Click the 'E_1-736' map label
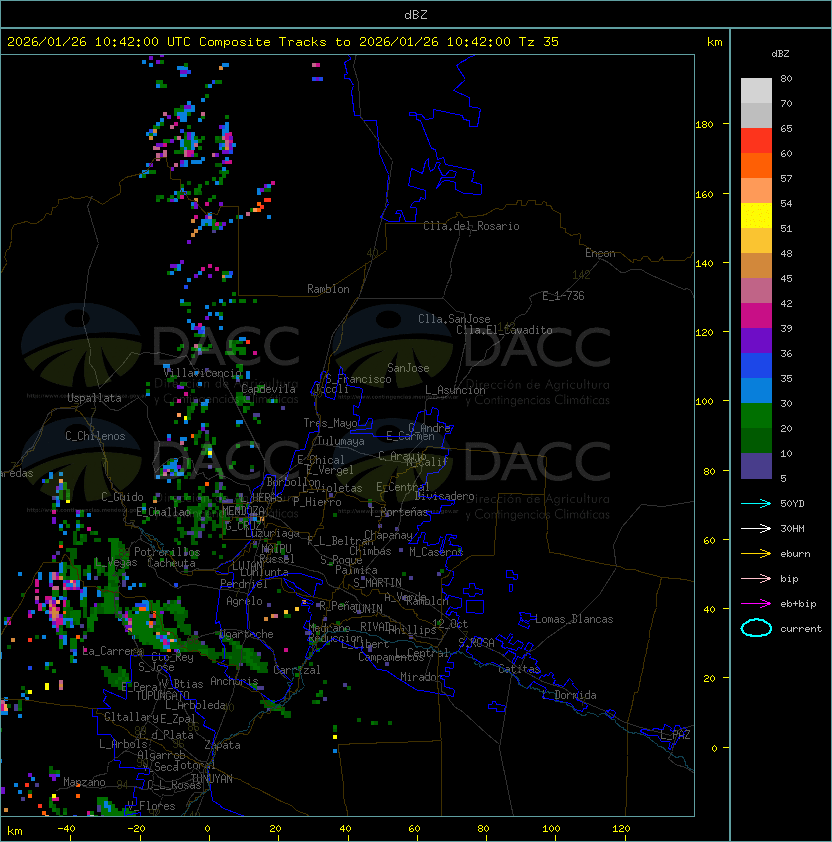Viewport: 832px width, 842px height. [563, 296]
